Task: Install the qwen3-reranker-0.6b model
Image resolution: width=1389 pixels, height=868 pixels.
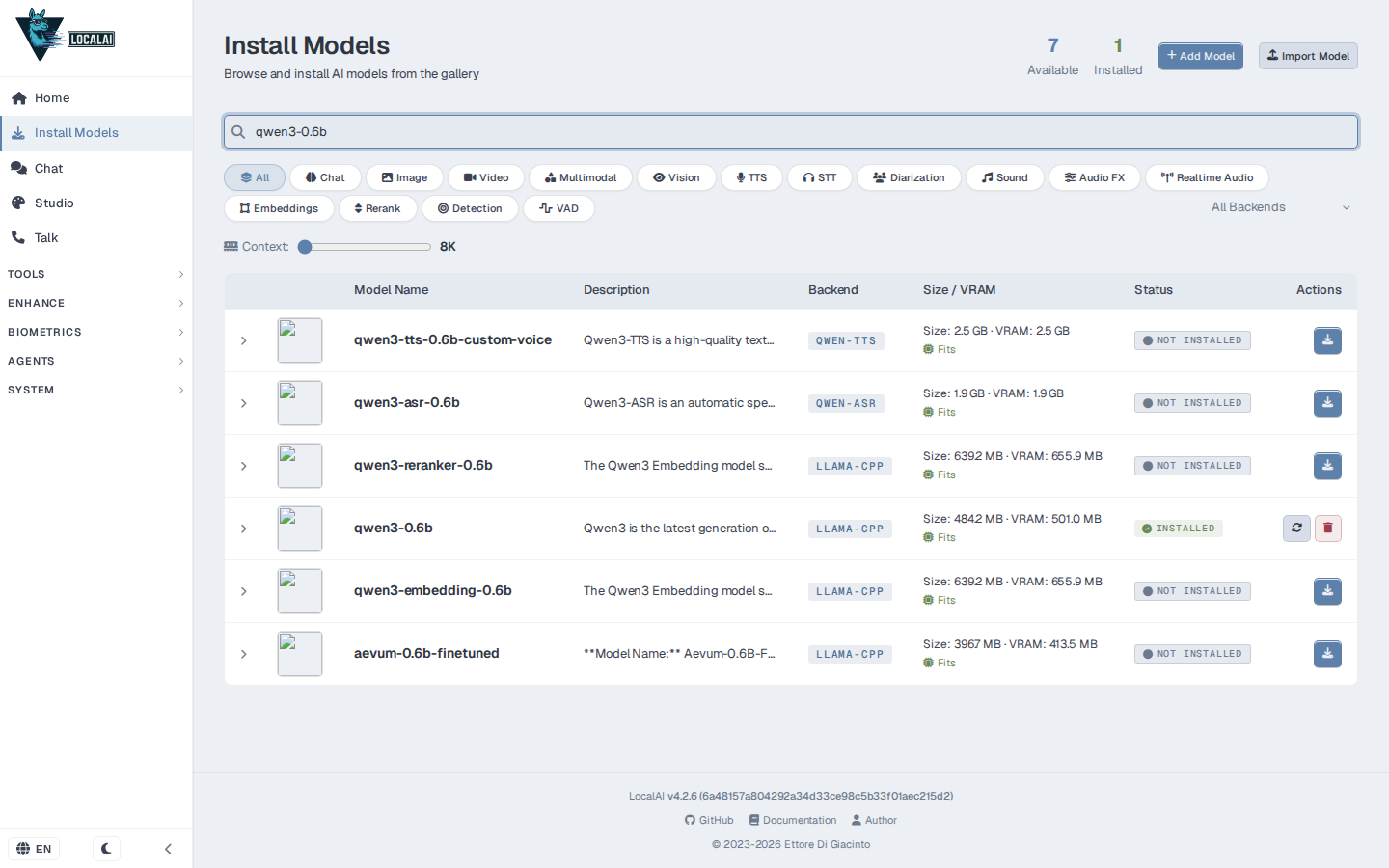Action: [1327, 466]
